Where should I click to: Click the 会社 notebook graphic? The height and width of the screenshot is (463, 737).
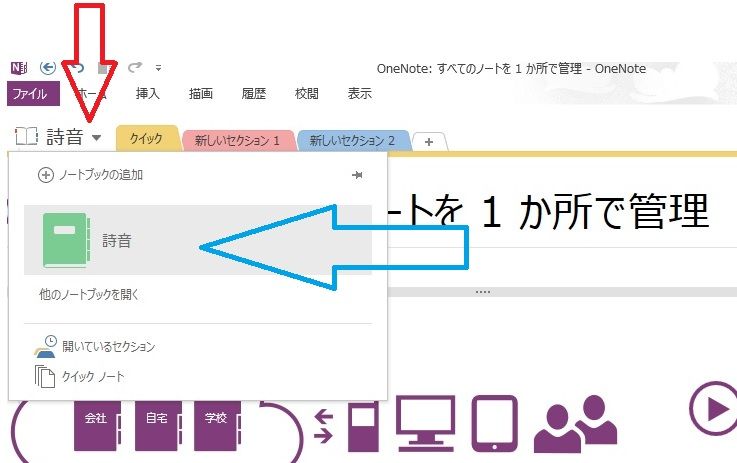point(97,426)
